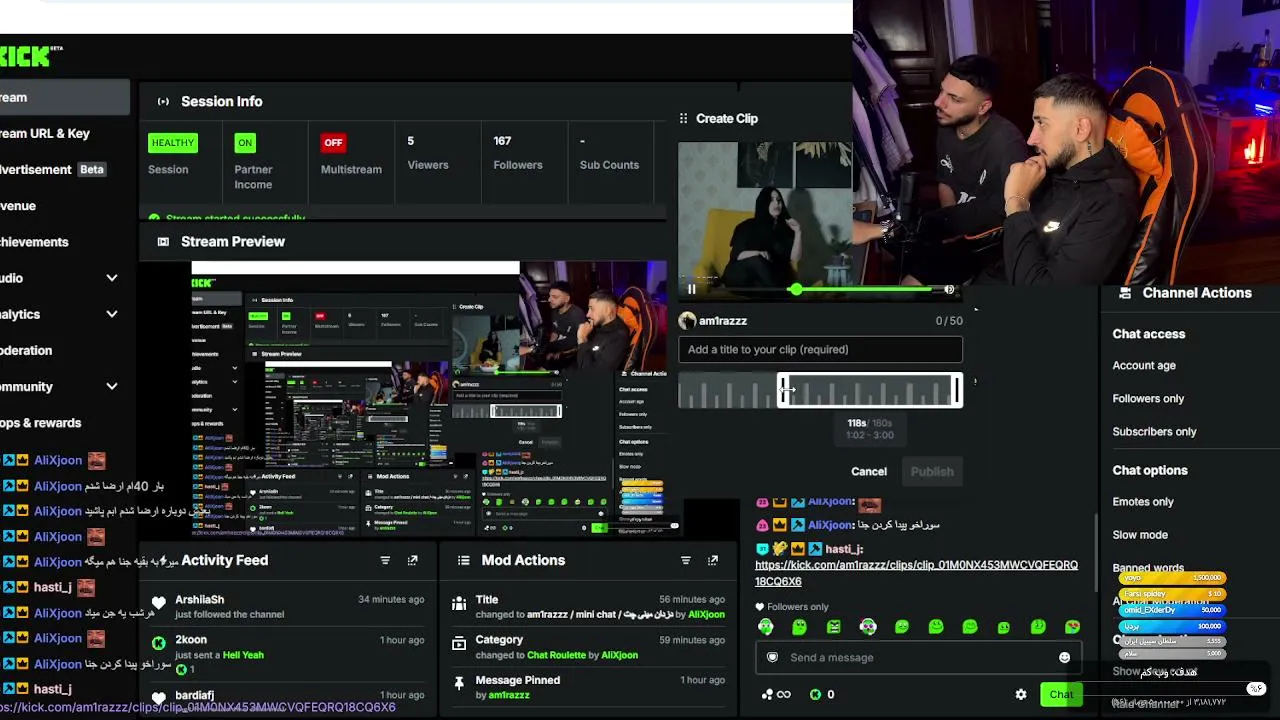Open the Moderation sidebar item
1280x720 pixels.
[x=26, y=350]
